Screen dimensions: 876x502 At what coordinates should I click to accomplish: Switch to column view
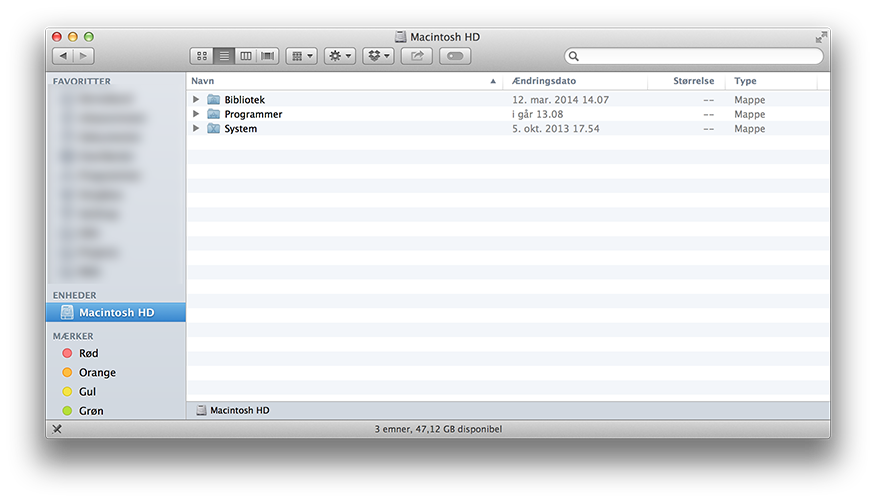246,56
